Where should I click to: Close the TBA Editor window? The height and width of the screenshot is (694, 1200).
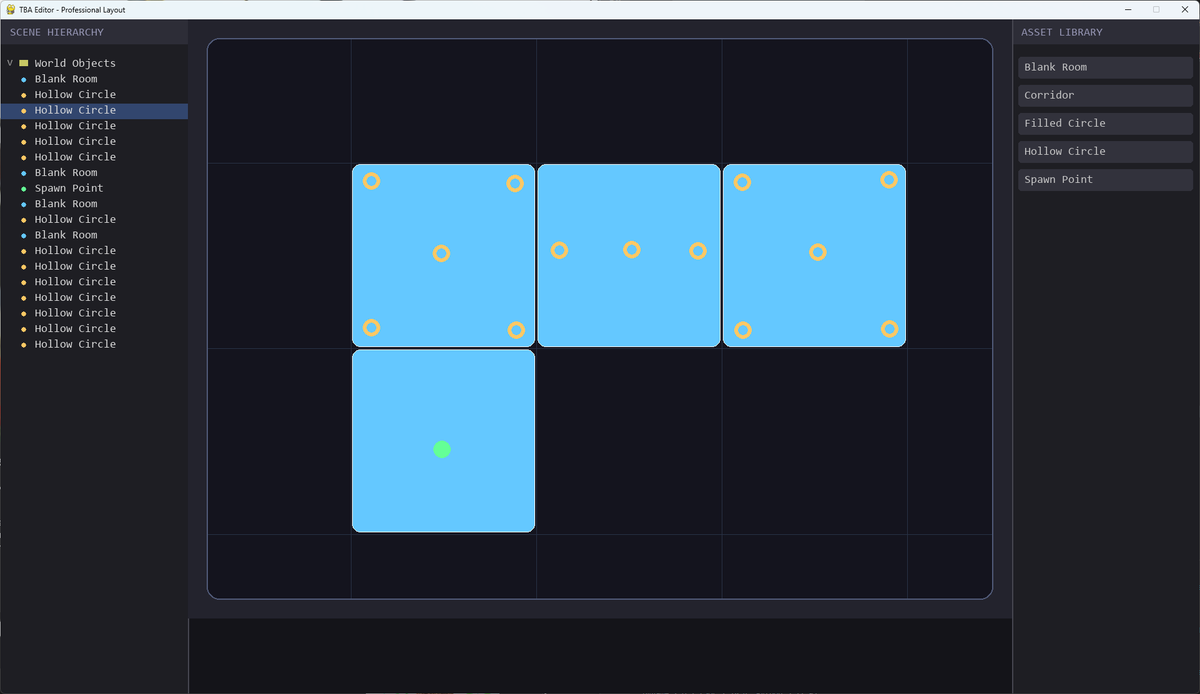[1184, 9]
